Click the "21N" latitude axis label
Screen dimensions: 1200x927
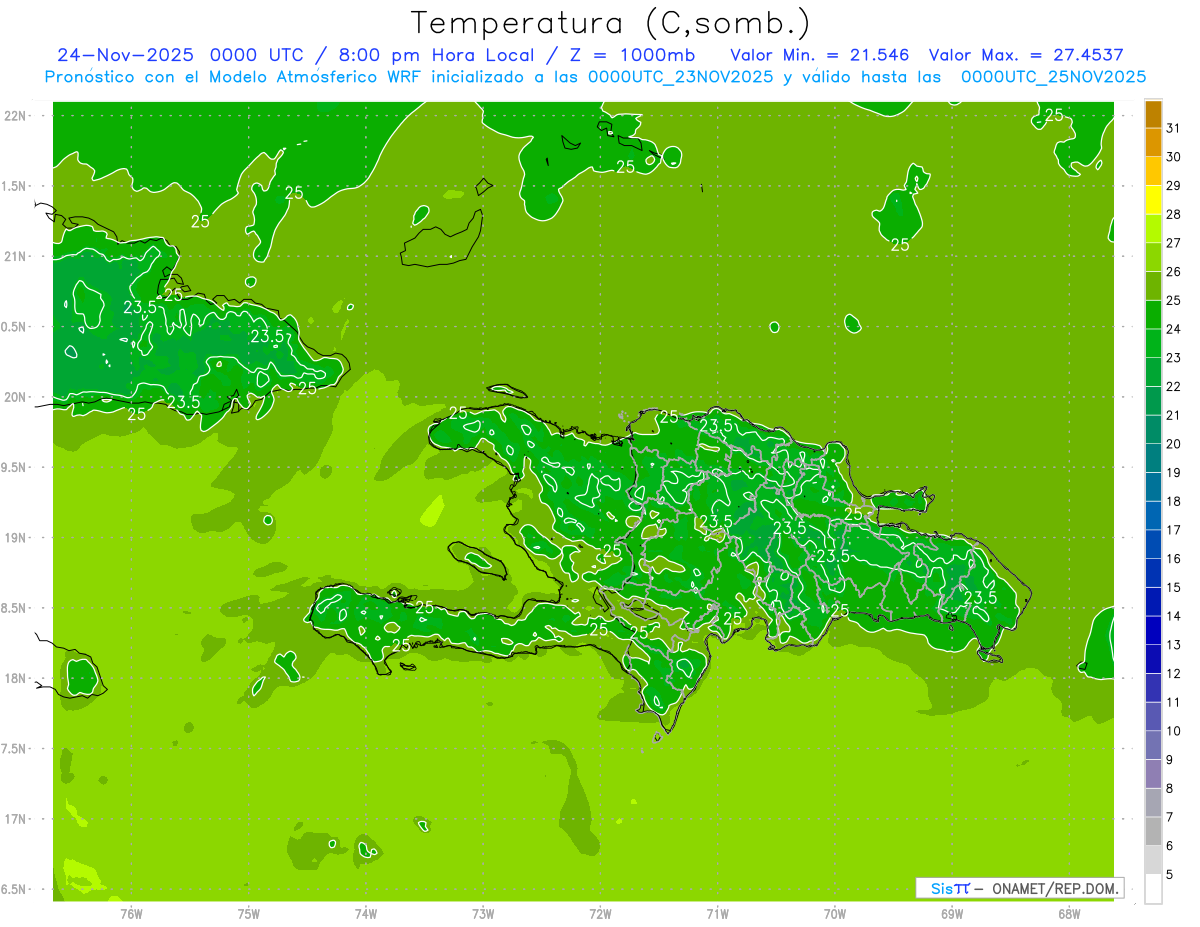(x=15, y=257)
